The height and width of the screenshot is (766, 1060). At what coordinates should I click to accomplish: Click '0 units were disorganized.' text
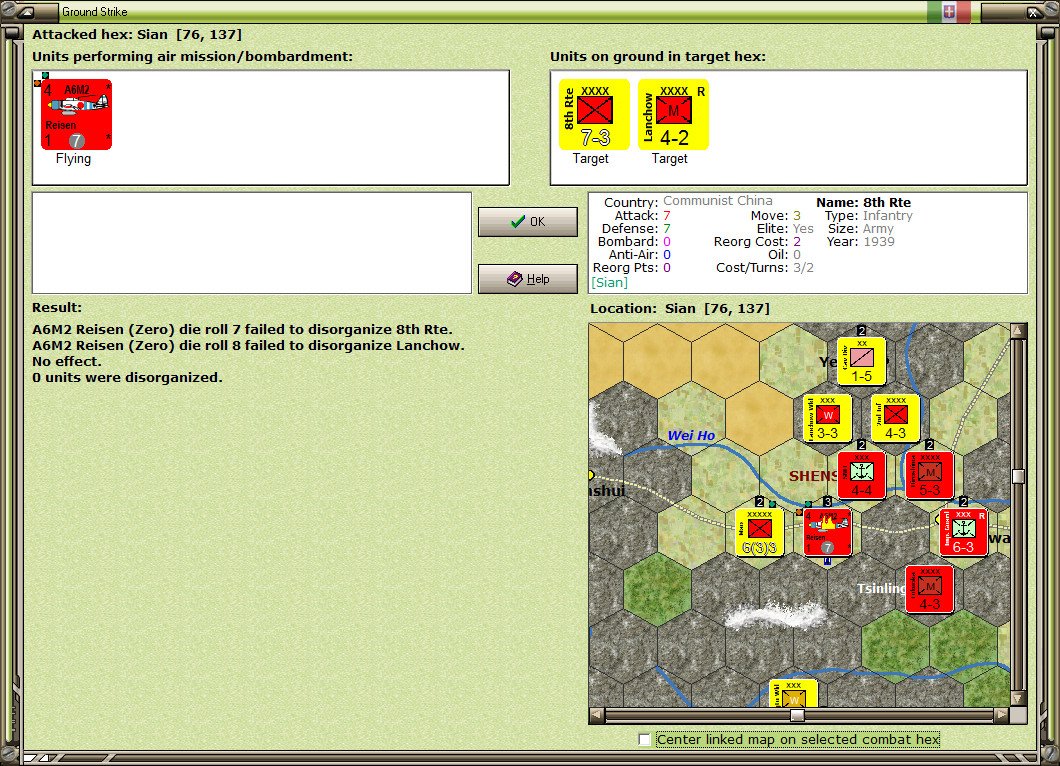tap(127, 377)
